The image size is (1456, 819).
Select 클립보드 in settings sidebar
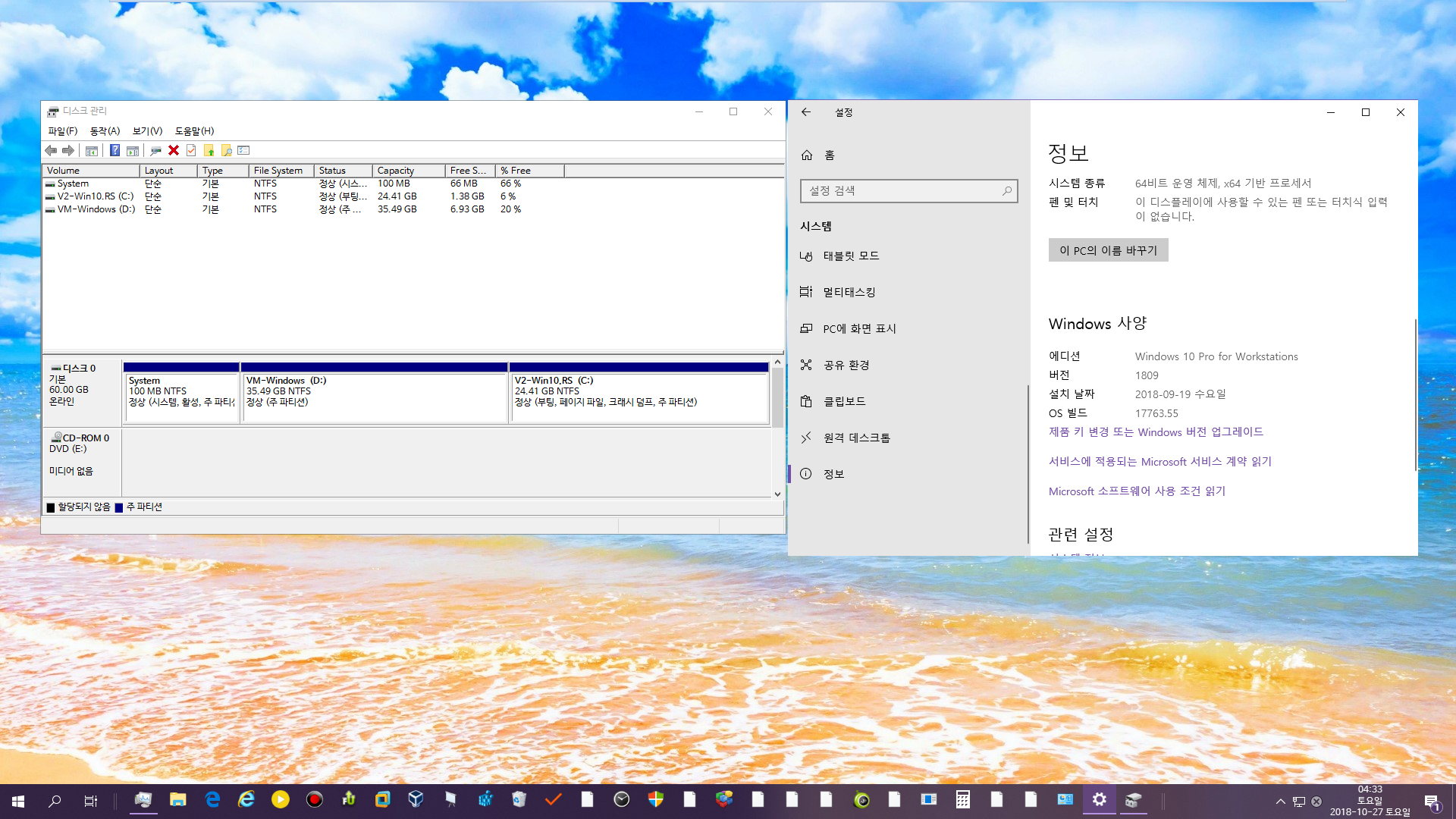tap(909, 402)
